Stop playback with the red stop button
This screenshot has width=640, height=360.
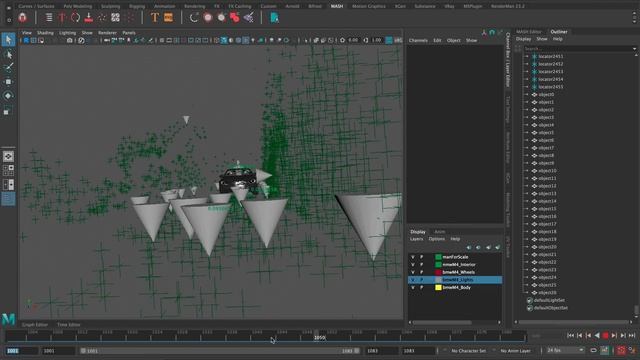(605, 335)
